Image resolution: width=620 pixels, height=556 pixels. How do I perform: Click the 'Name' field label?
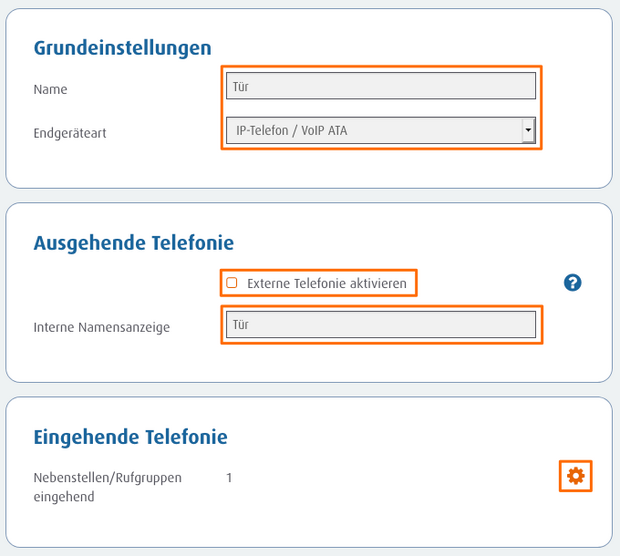click(50, 89)
